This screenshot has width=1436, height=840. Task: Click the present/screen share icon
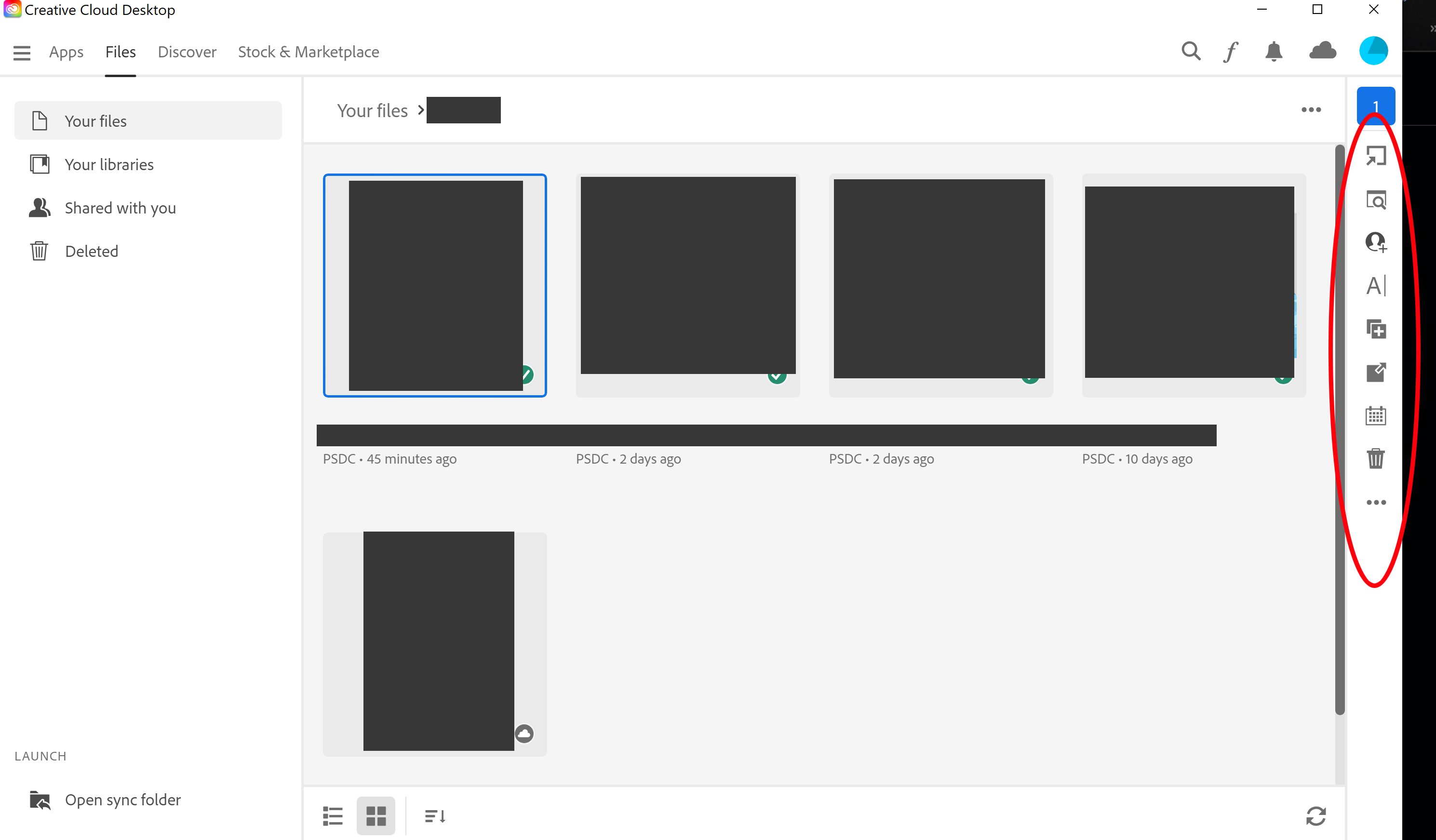(1375, 155)
